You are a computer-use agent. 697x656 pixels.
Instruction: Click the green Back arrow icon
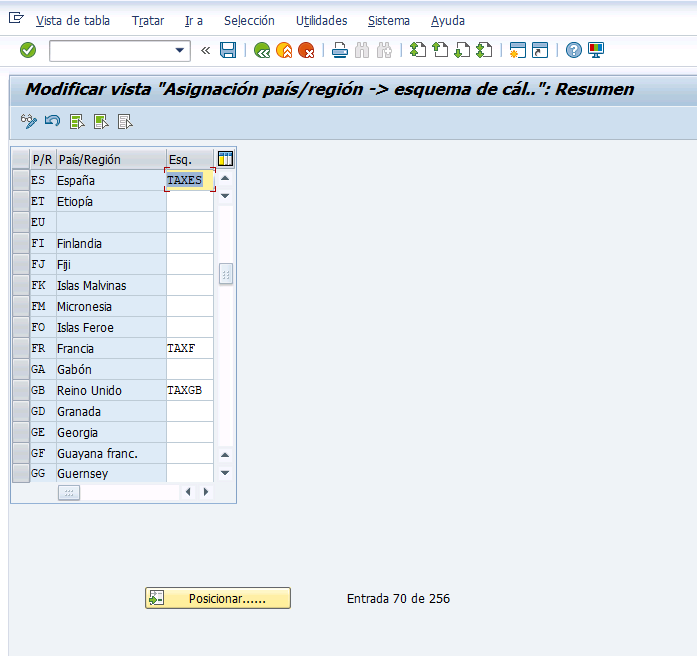[262, 50]
